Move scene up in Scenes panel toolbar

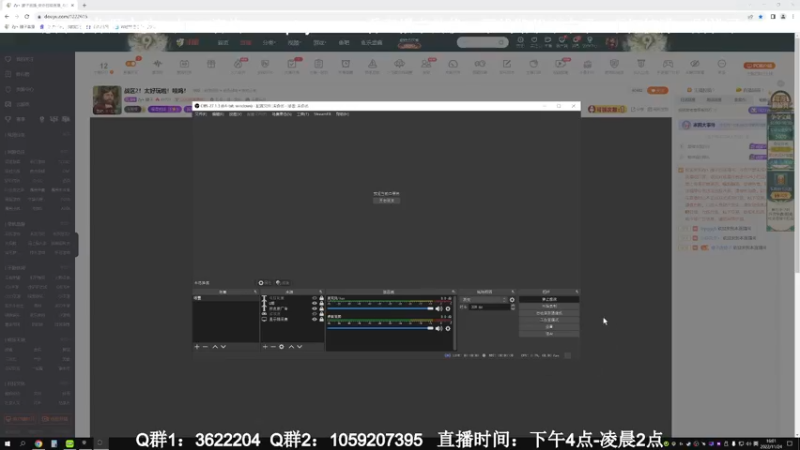coord(215,347)
